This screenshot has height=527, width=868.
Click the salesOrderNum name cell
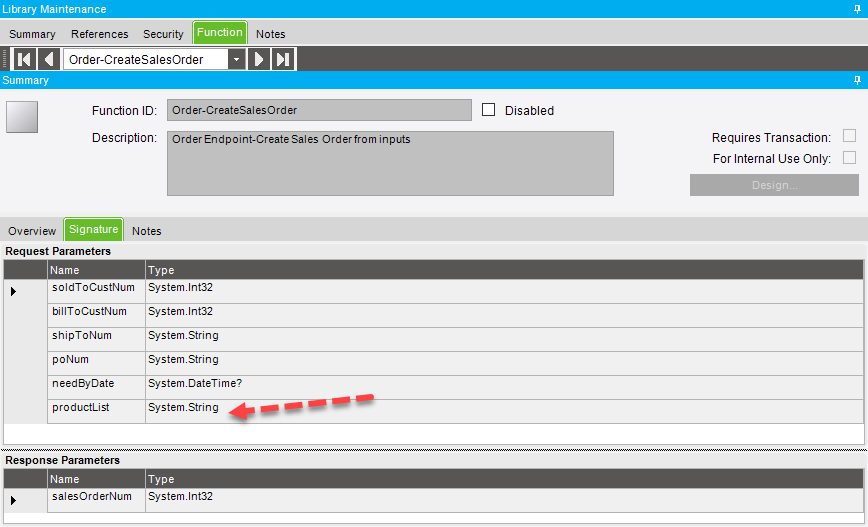click(x=96, y=500)
